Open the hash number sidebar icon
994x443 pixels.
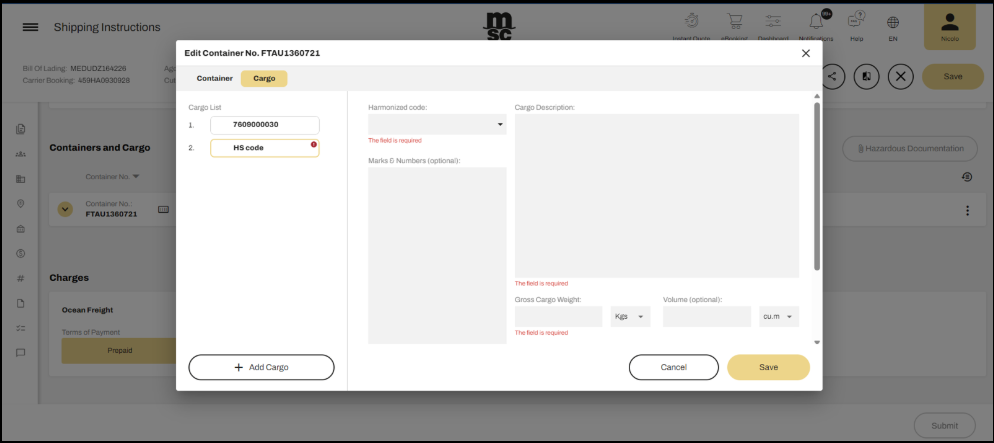pyautogui.click(x=20, y=278)
